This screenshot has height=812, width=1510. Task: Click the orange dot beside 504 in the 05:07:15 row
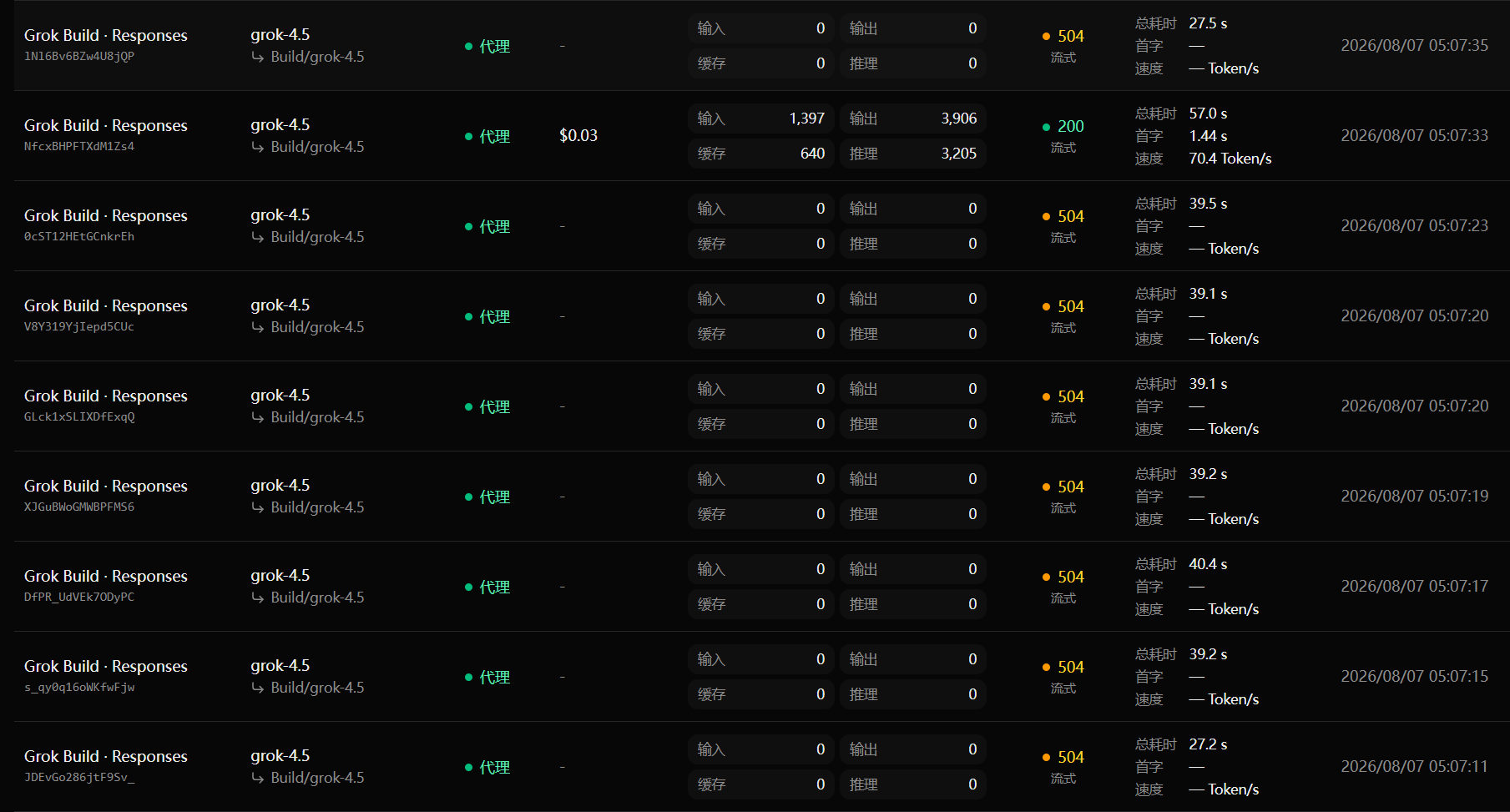pyautogui.click(x=1047, y=668)
